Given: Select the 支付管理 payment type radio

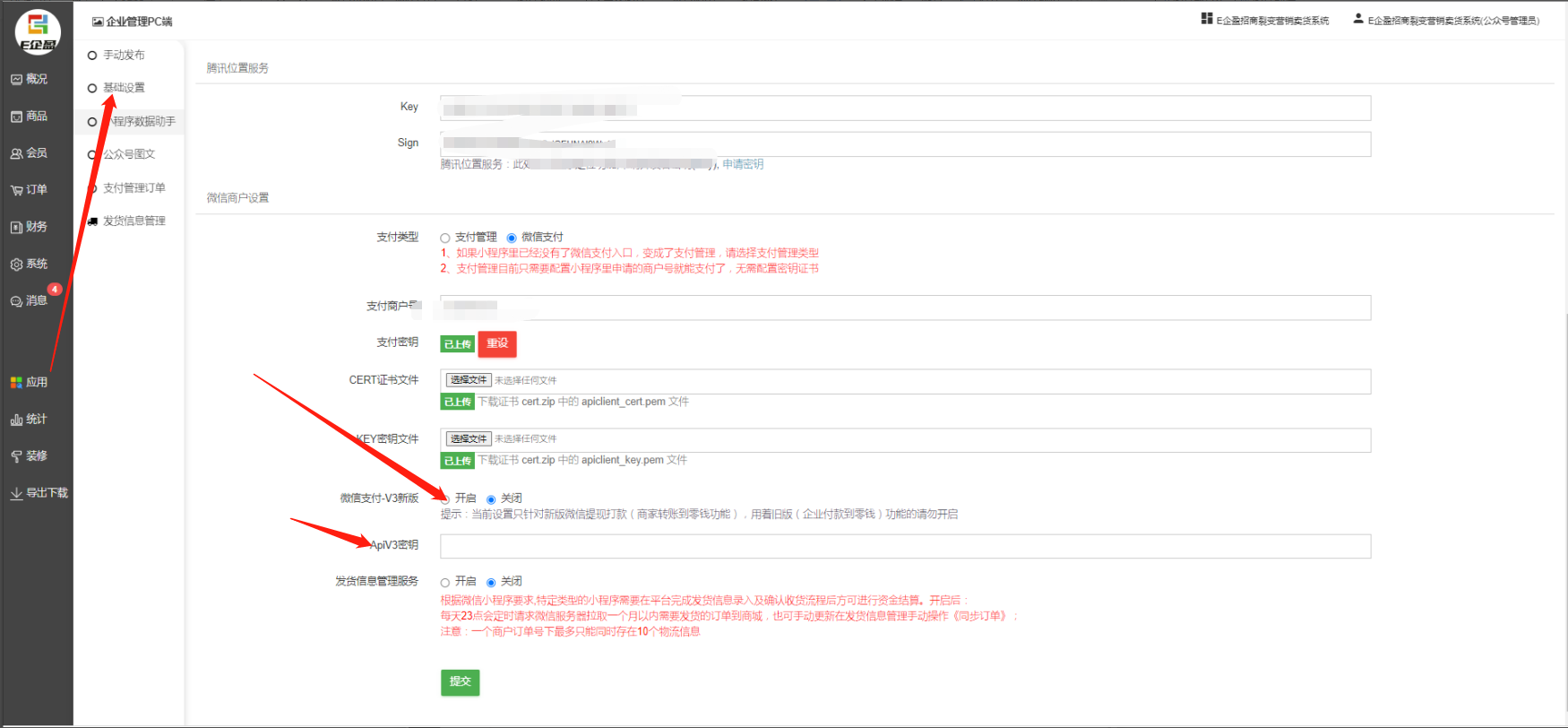Looking at the screenshot, I should point(445,238).
